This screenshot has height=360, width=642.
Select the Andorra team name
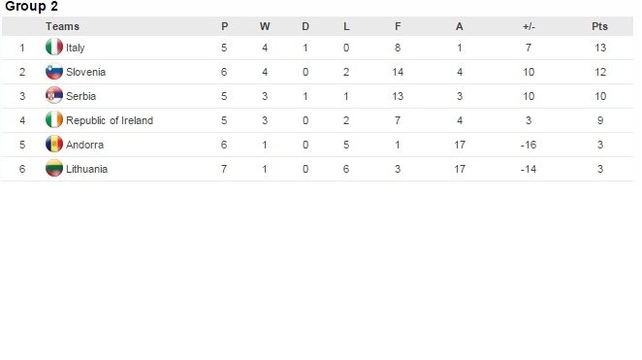85,145
